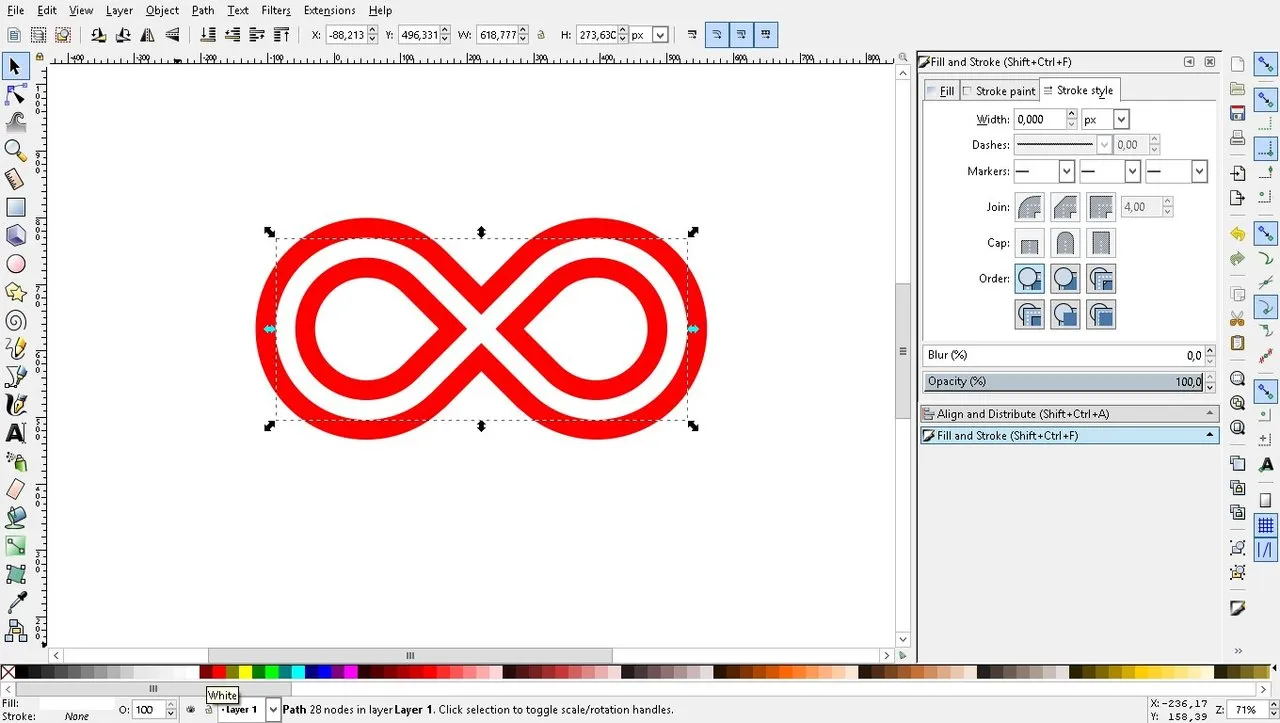Select the Tweak tool
This screenshot has height=723, width=1280.
click(15, 122)
